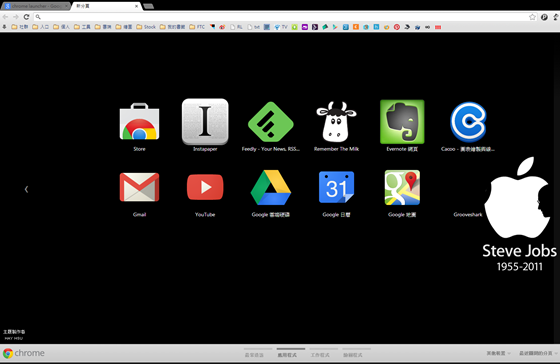
Task: Expand the recently closed tabs menu
Action: pyautogui.click(x=539, y=353)
